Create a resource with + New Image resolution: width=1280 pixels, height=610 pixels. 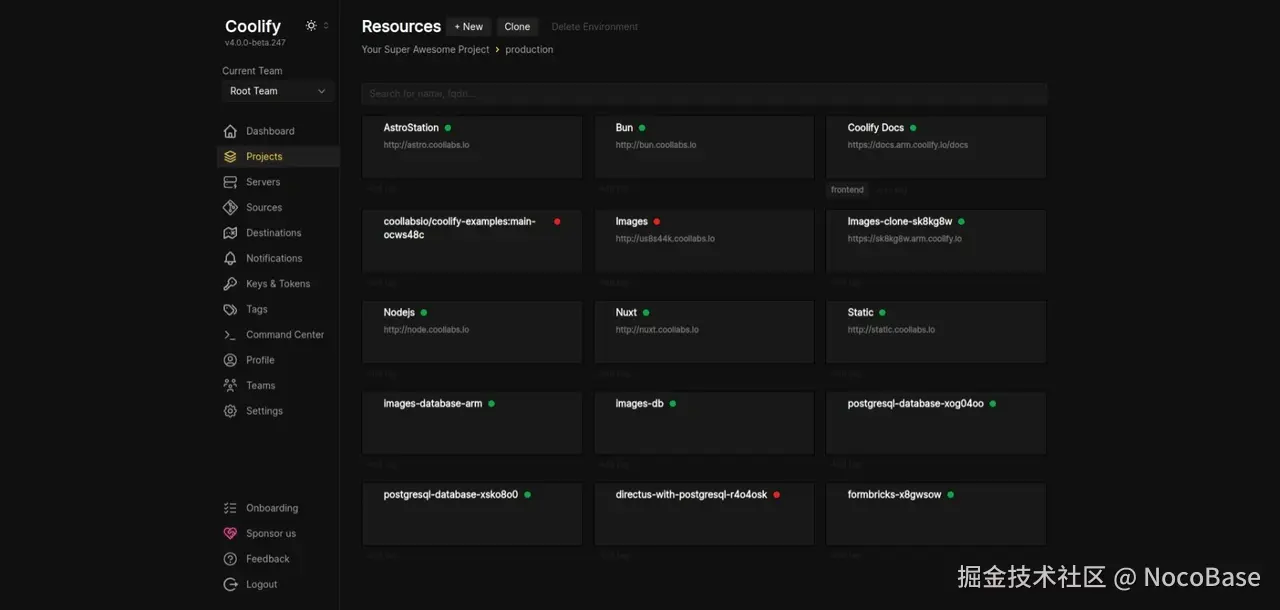point(469,27)
